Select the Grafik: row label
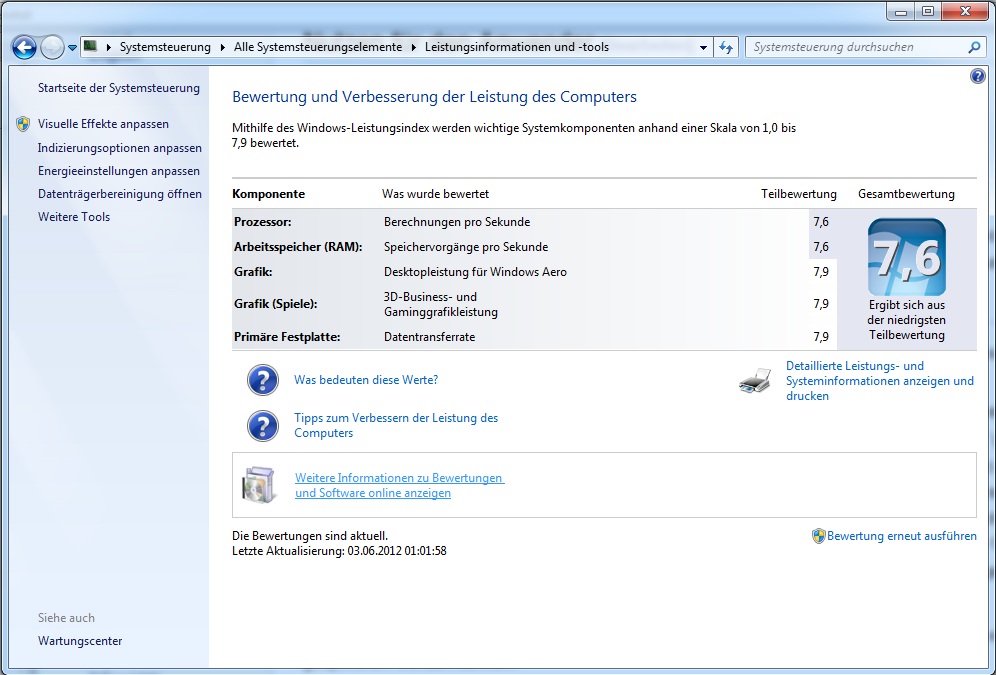 pyautogui.click(x=253, y=272)
